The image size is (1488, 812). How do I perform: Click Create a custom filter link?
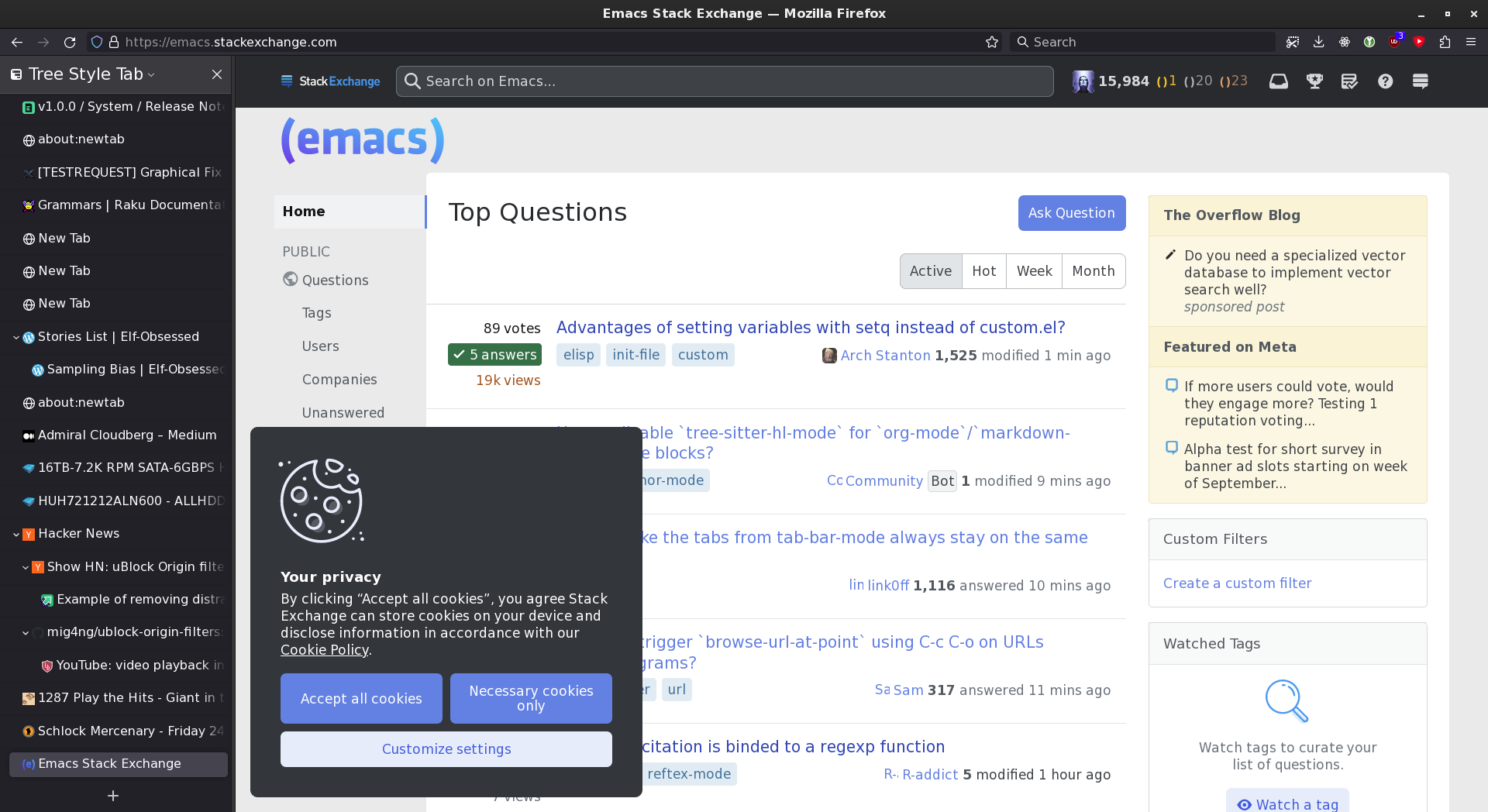pyautogui.click(x=1238, y=583)
